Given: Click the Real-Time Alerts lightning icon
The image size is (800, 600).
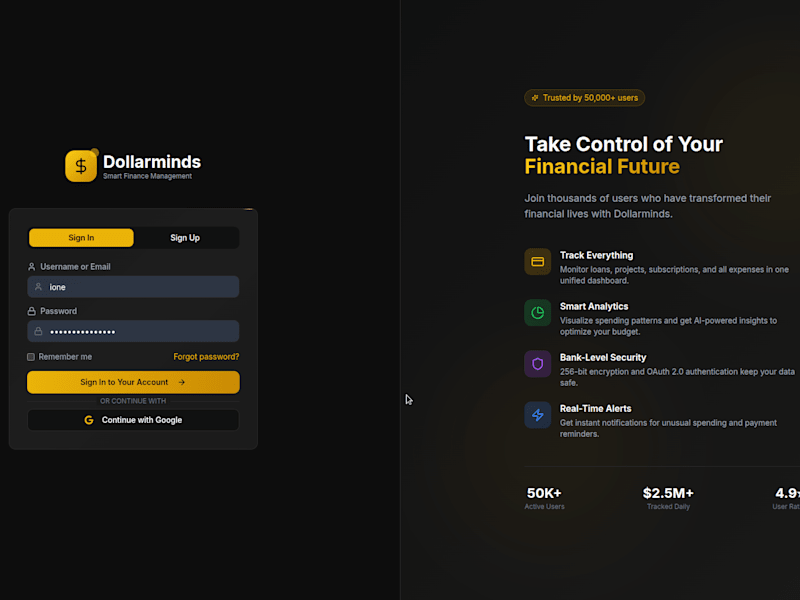Looking at the screenshot, I should coord(537,415).
